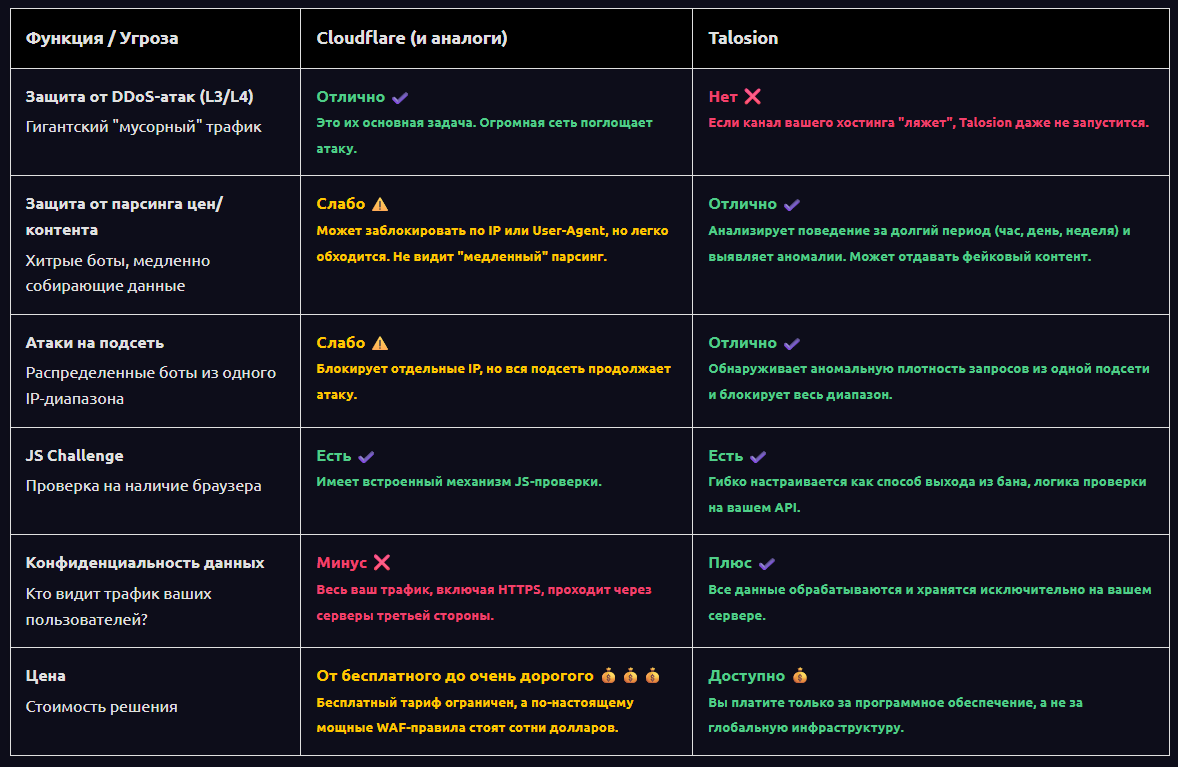Click the text "Бесплатный тариф ограничен"

point(415,702)
